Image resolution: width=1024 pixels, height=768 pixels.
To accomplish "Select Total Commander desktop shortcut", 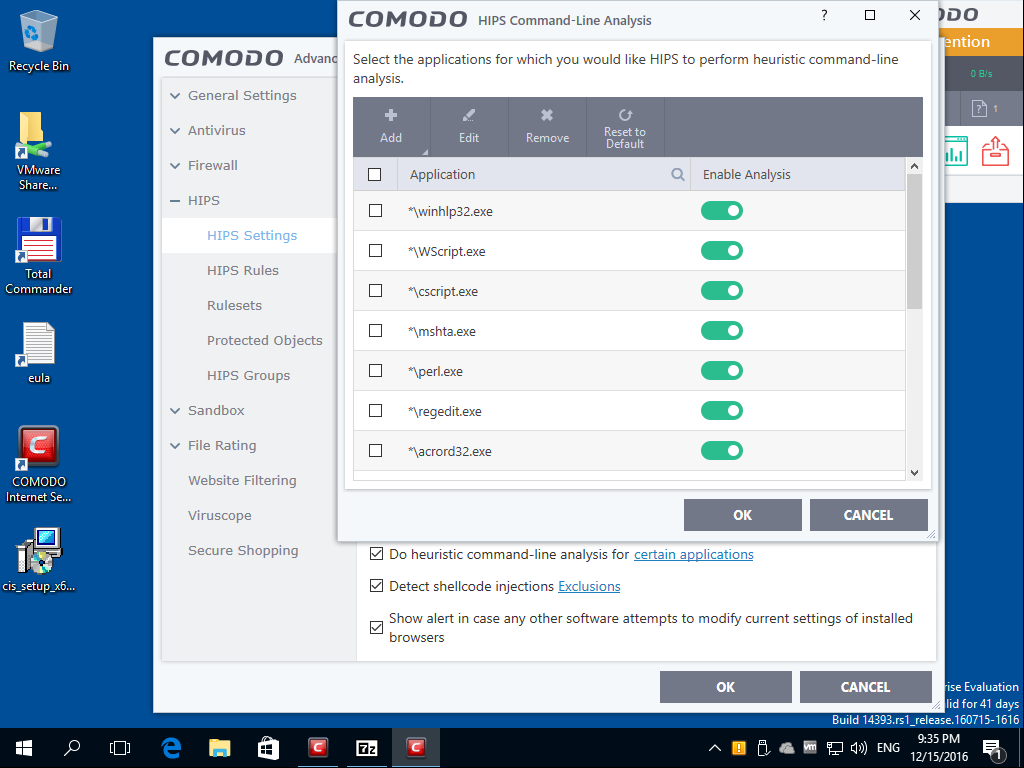I will coord(39,256).
